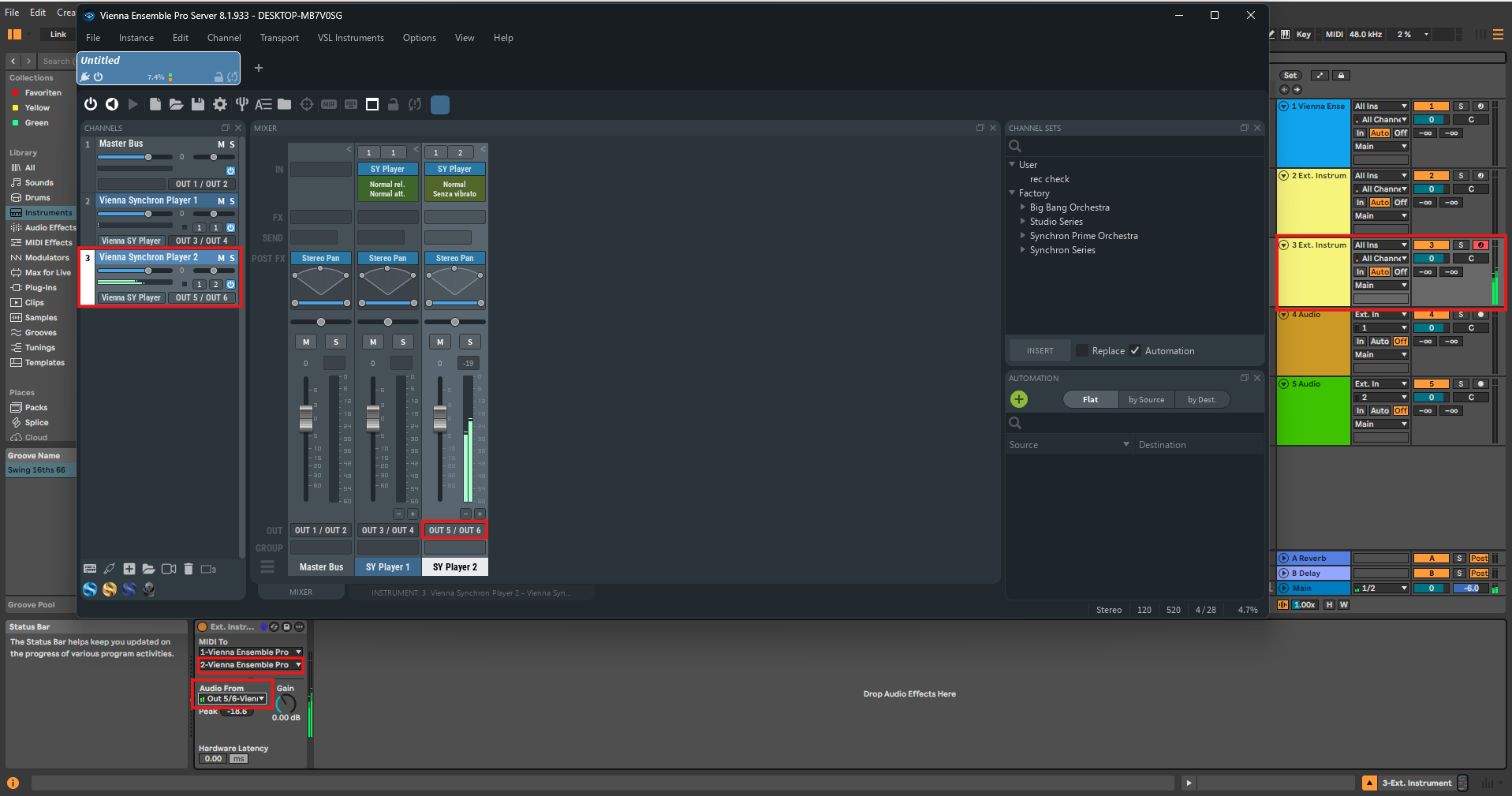1512x796 pixels.
Task: Open the Instance menu
Action: pyautogui.click(x=136, y=38)
